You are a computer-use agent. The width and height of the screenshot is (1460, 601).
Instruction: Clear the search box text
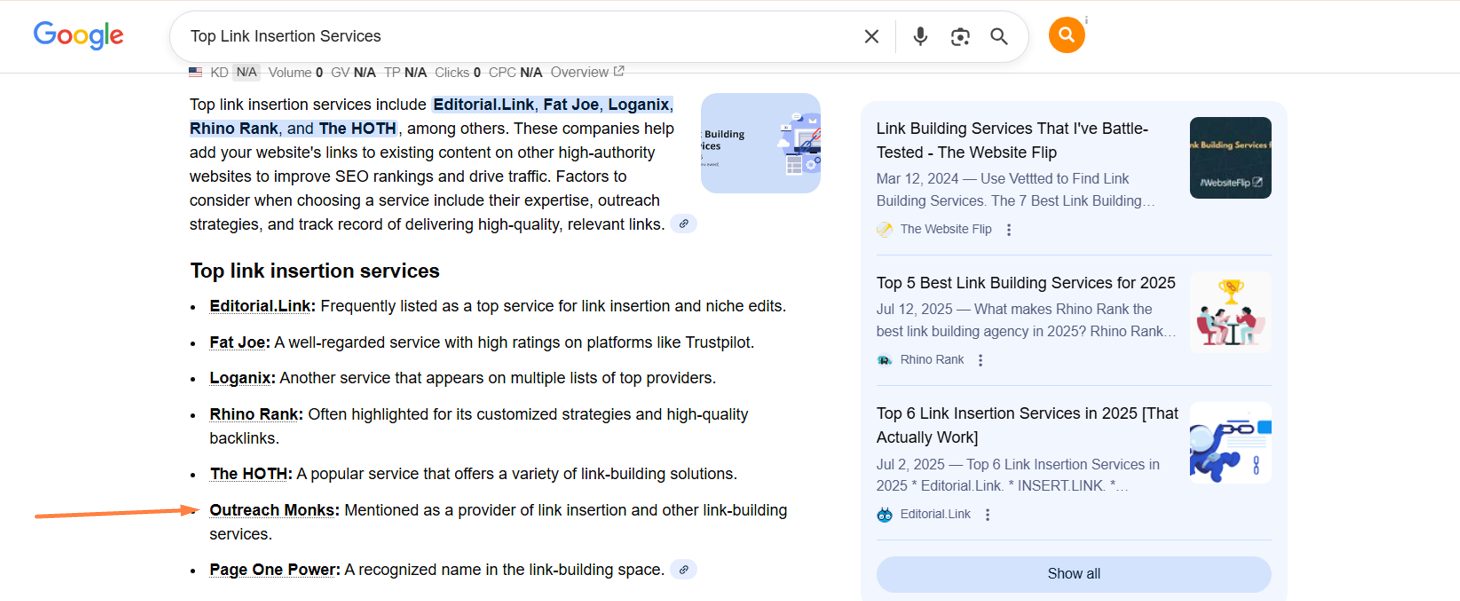pos(871,37)
